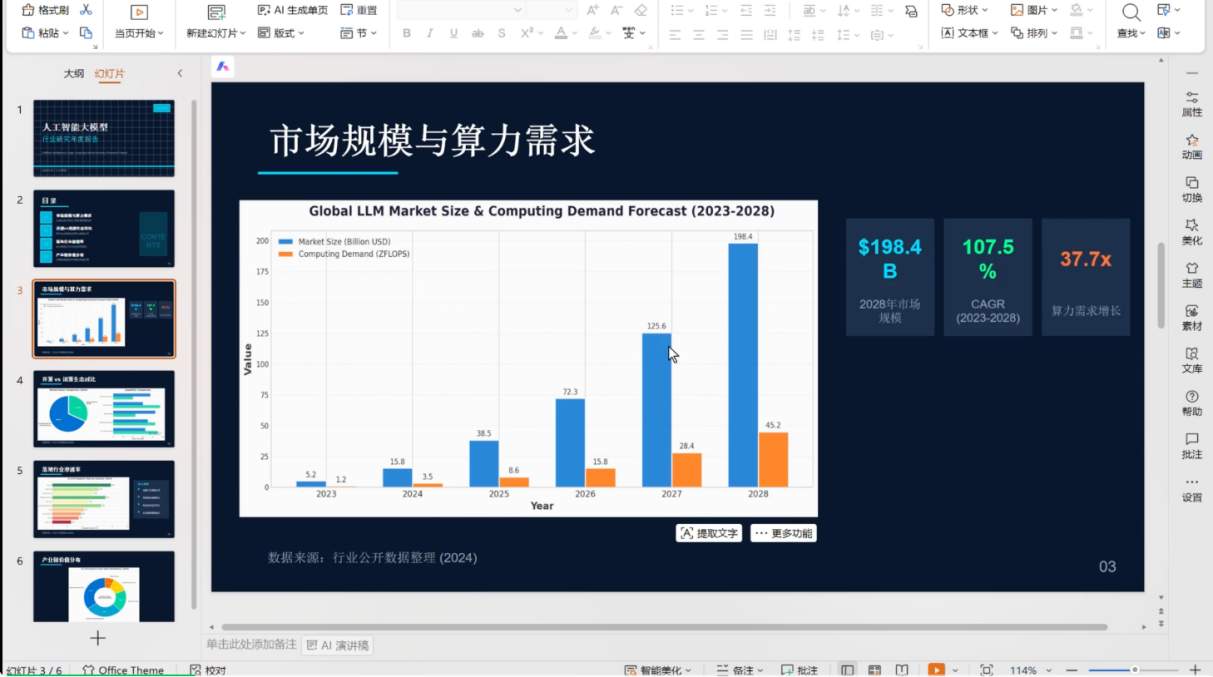1213x677 pixels.
Task: Click the 更多功能 more features button
Action: pos(783,533)
